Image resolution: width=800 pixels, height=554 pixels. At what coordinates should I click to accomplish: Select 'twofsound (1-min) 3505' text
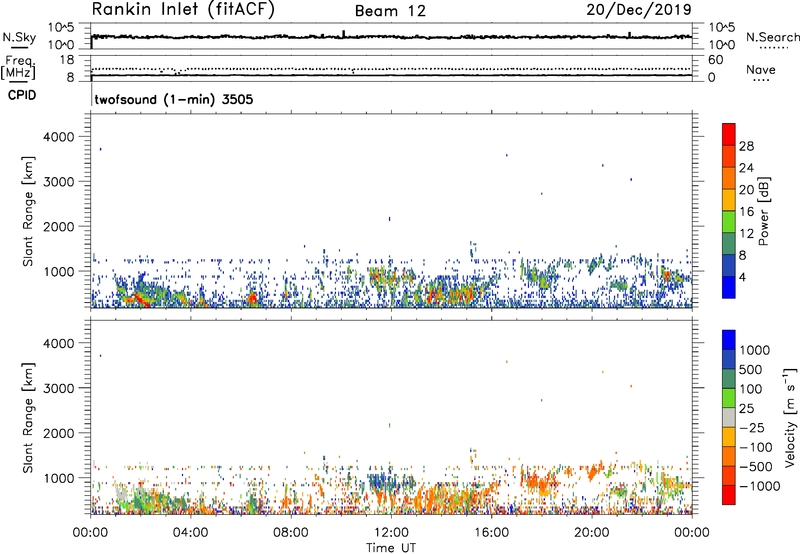tap(173, 99)
